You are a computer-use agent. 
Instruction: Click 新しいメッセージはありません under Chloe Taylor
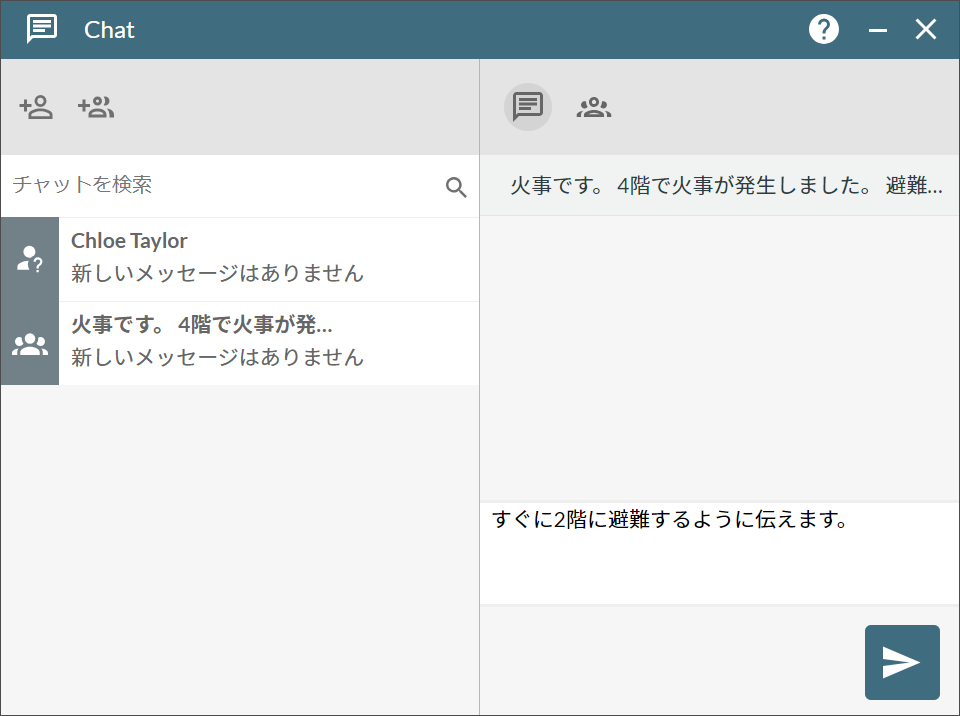point(217,273)
